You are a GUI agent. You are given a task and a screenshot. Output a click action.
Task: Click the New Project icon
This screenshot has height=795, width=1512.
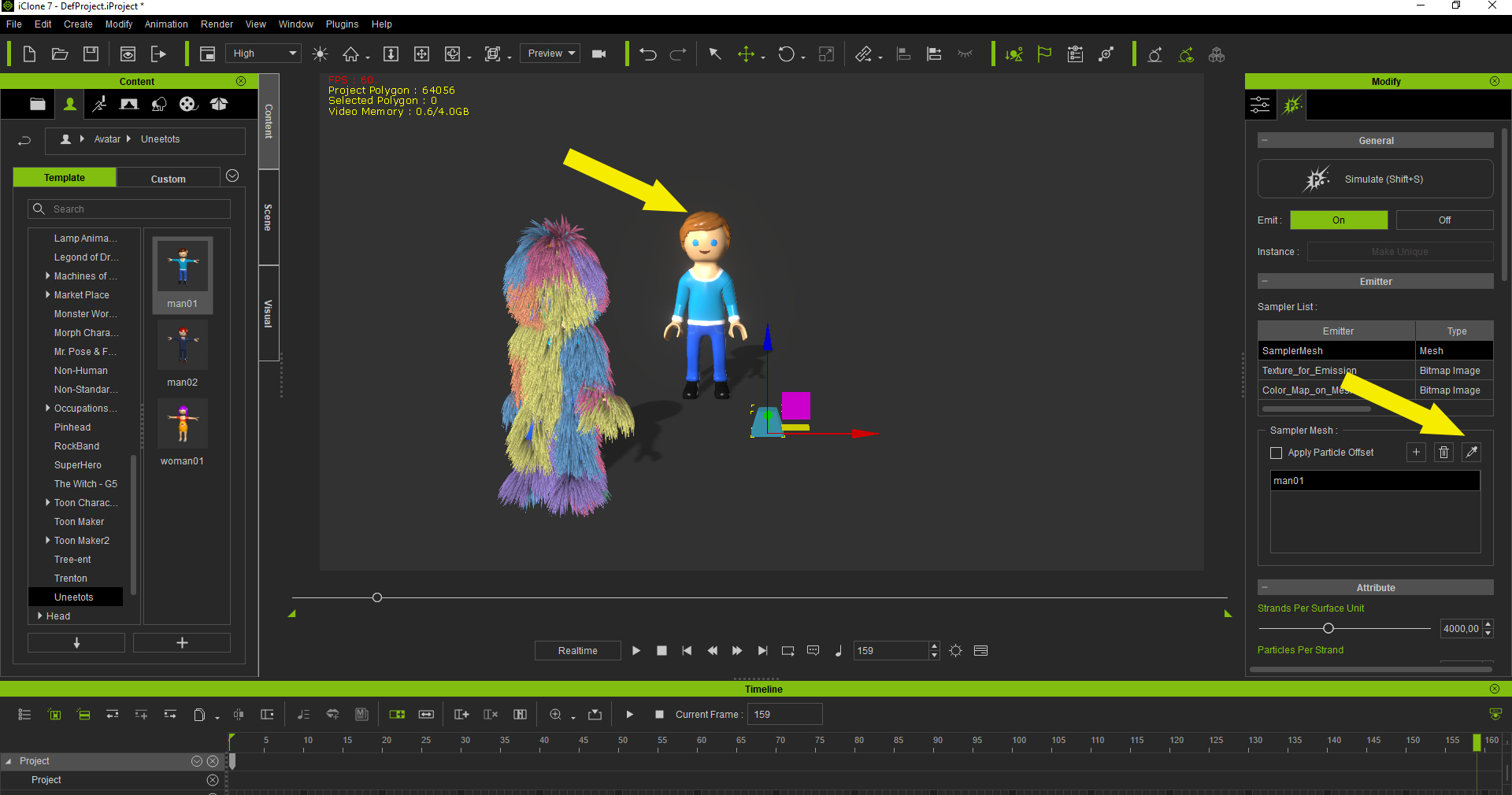coord(29,54)
